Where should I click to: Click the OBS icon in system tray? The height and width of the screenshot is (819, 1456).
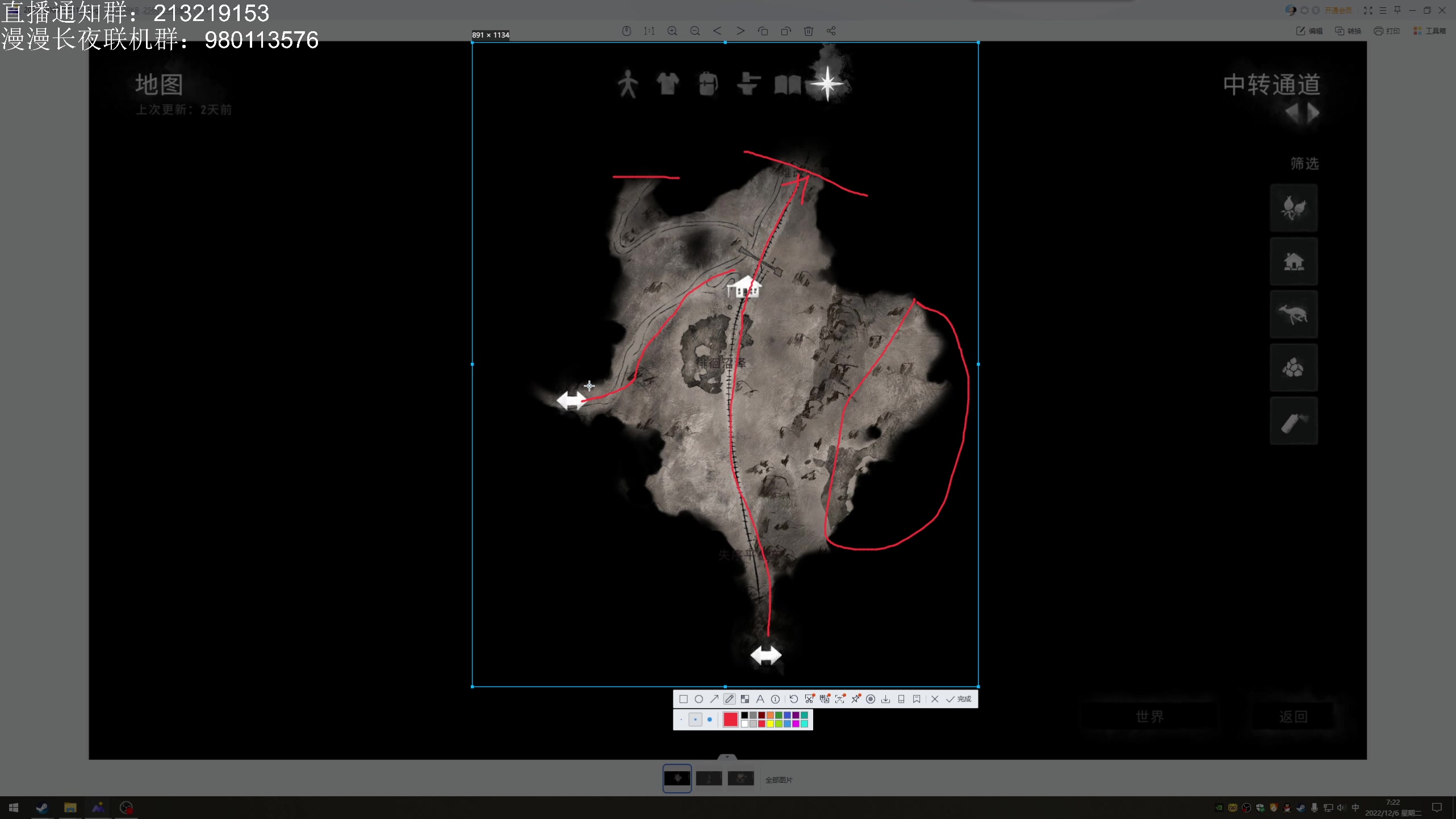(1246, 808)
